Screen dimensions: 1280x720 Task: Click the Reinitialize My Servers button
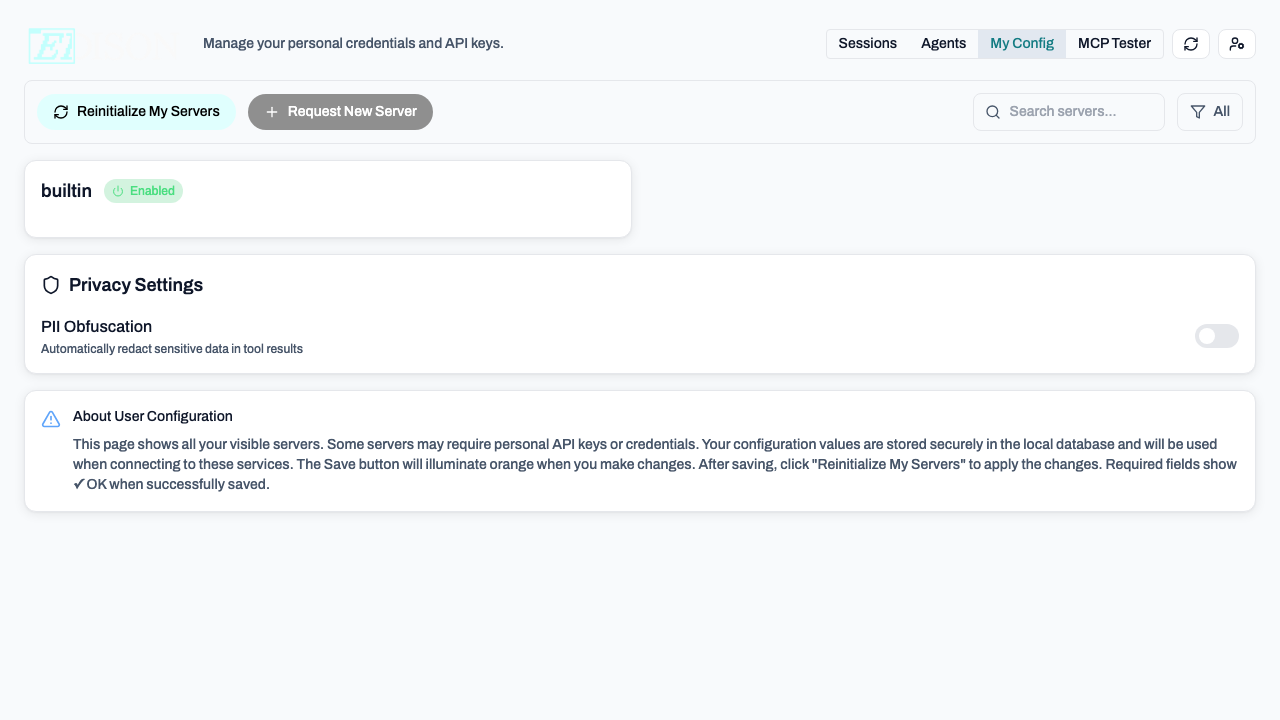point(137,112)
